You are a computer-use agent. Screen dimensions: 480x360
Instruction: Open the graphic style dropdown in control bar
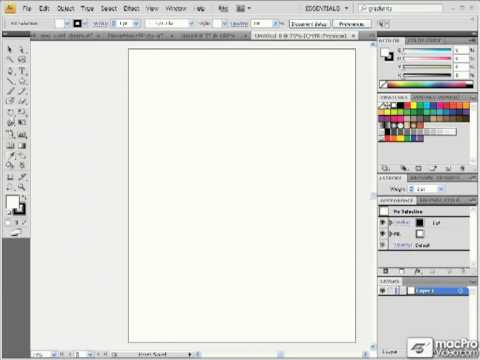coord(225,24)
